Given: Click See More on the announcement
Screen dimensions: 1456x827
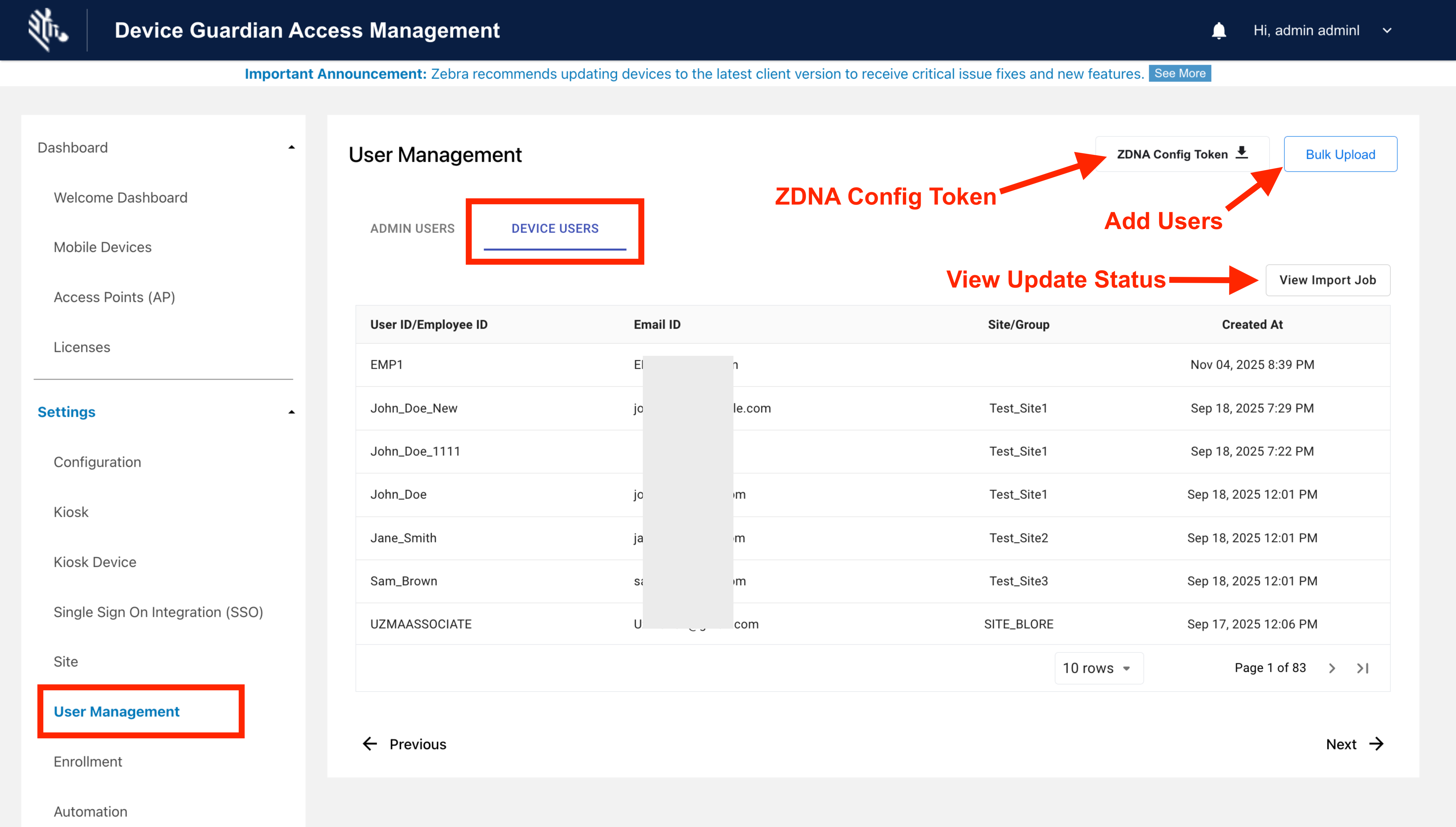Looking at the screenshot, I should coord(1179,74).
